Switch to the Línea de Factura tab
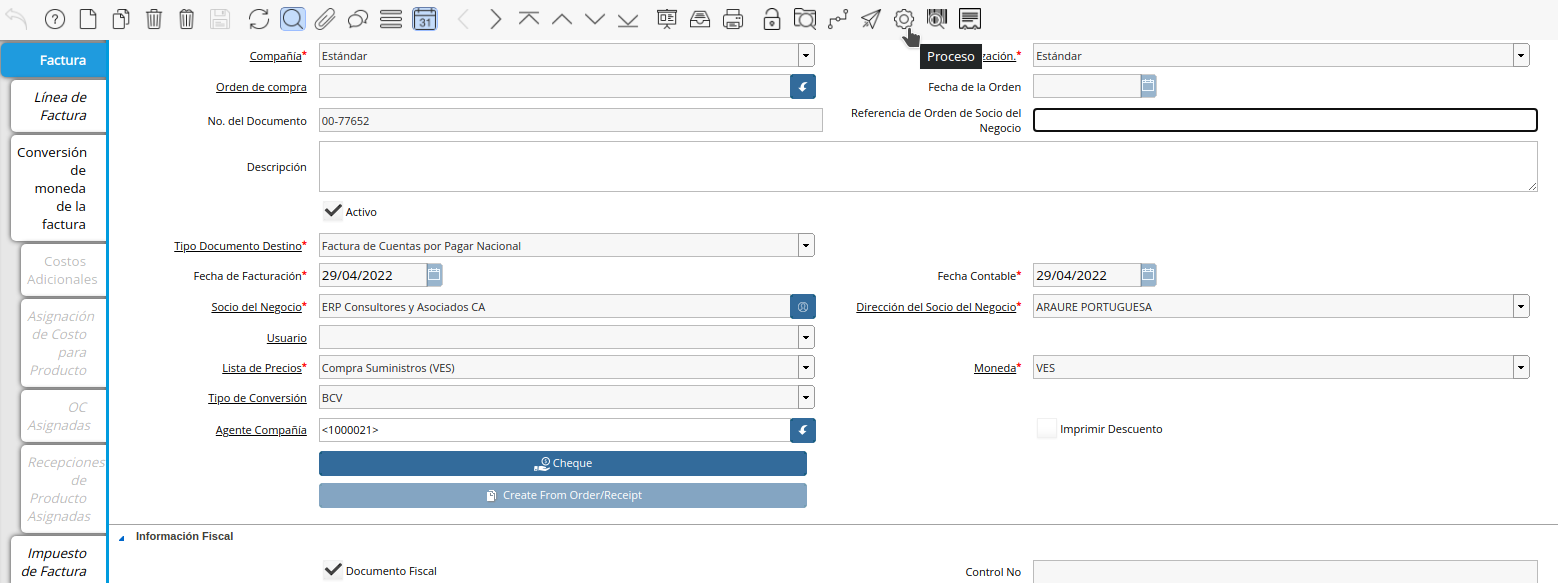Image resolution: width=1558 pixels, height=583 pixels. (58, 106)
